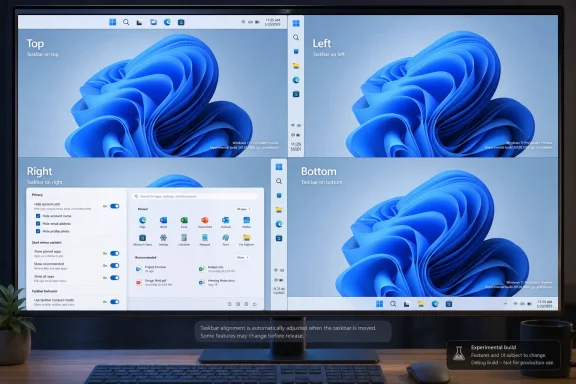Turn off Show pinned apps switch
The width and height of the screenshot is (576, 384).
[x=115, y=253]
